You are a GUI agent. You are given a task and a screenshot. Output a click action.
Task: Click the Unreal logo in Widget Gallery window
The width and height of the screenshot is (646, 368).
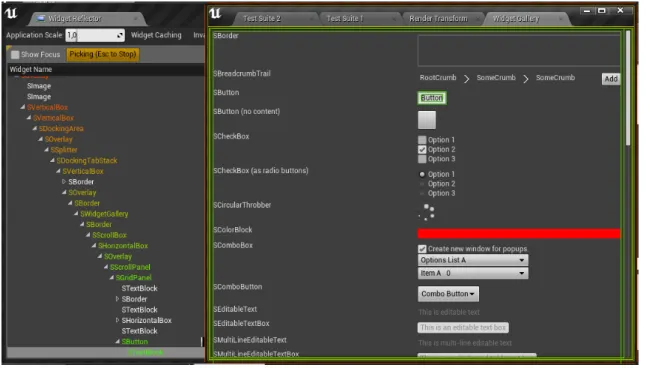click(x=215, y=13)
